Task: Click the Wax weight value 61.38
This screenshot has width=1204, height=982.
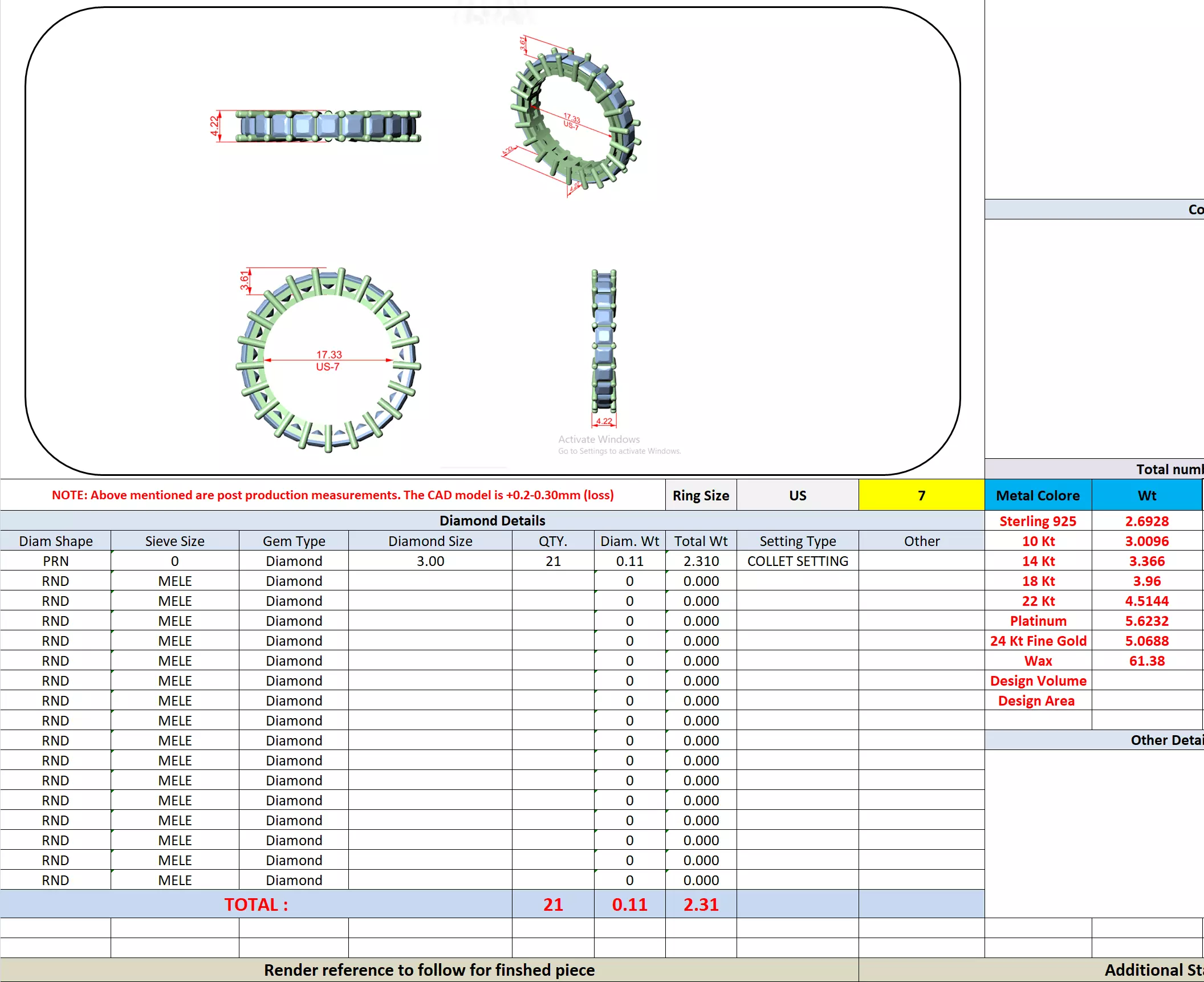Action: tap(1146, 661)
